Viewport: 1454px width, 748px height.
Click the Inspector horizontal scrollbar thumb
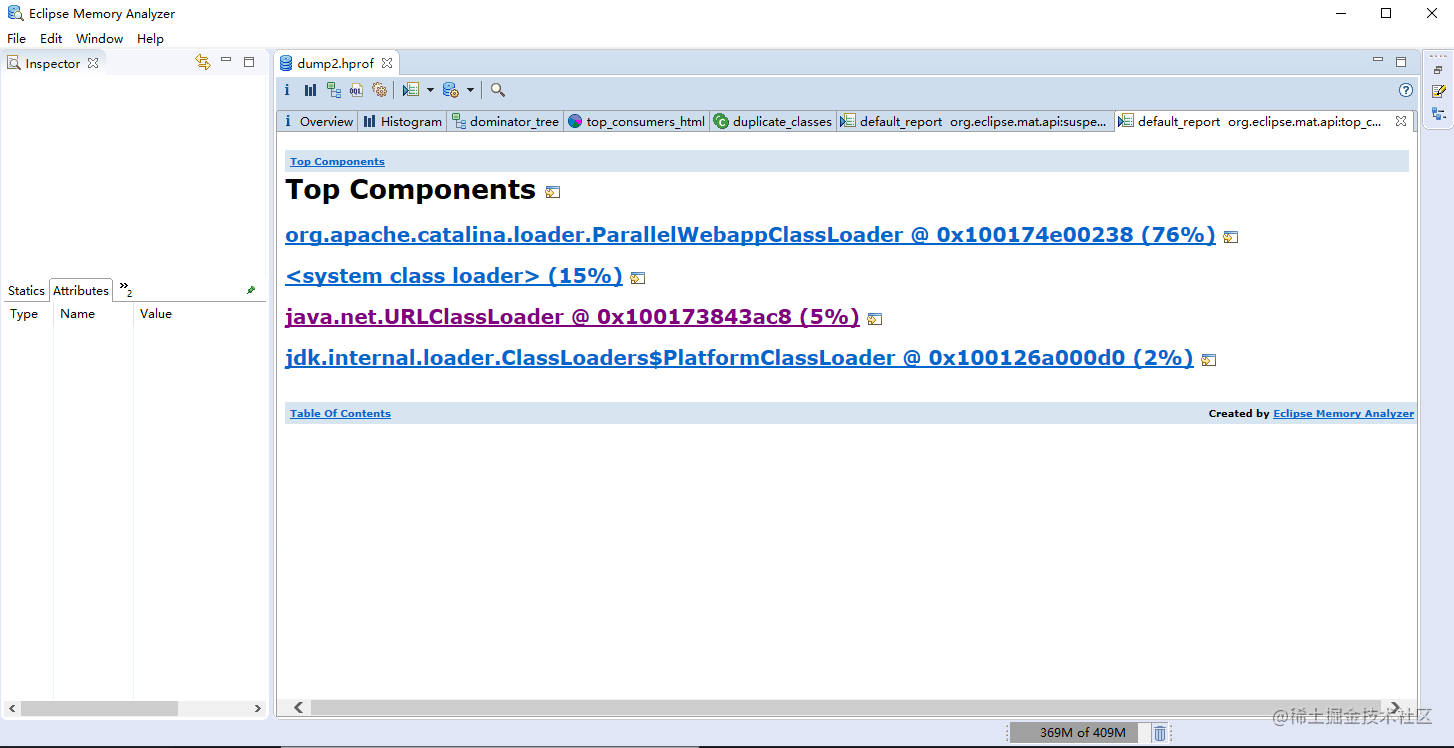click(x=99, y=709)
